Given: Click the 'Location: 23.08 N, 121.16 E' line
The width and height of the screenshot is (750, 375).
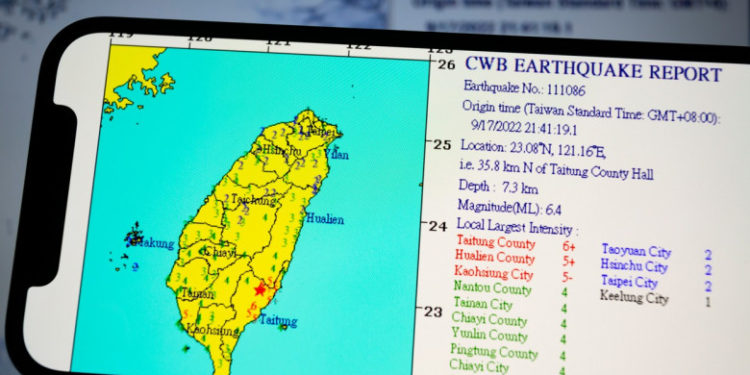Looking at the screenshot, I should (533, 149).
